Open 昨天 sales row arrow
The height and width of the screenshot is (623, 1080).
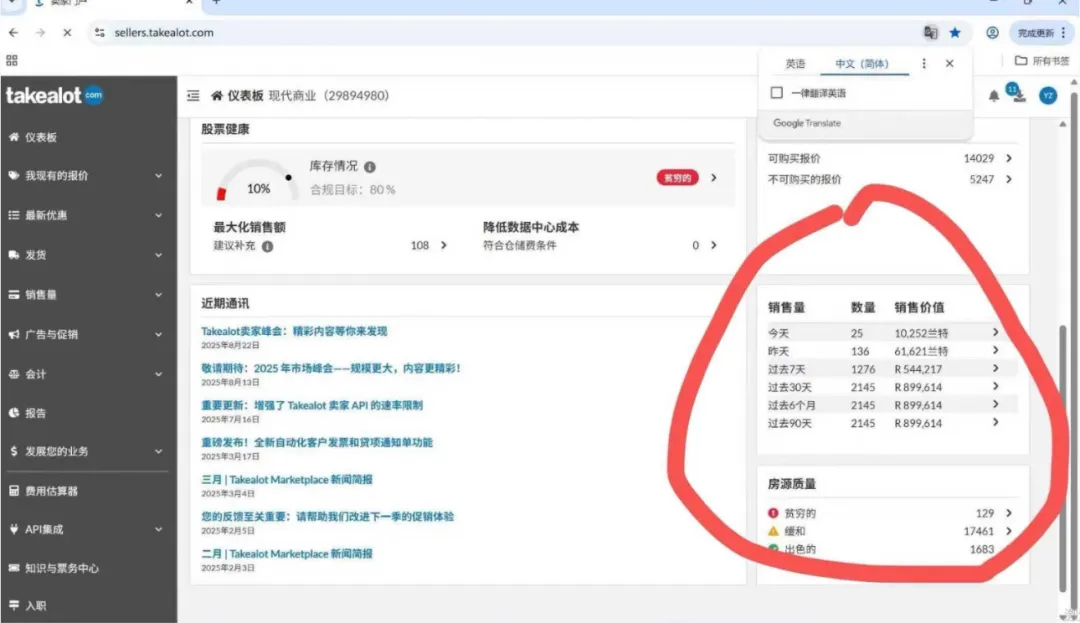(x=995, y=350)
